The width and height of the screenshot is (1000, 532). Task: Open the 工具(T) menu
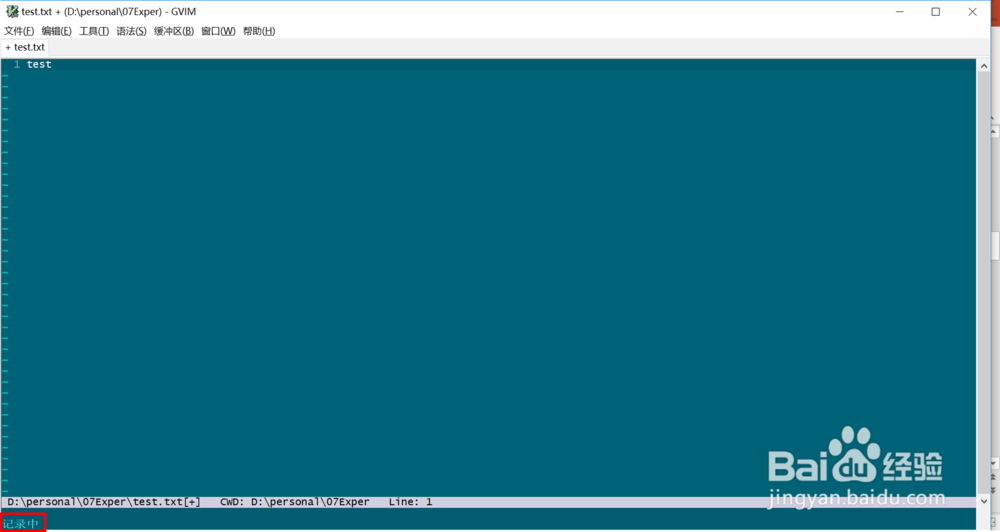(x=94, y=31)
